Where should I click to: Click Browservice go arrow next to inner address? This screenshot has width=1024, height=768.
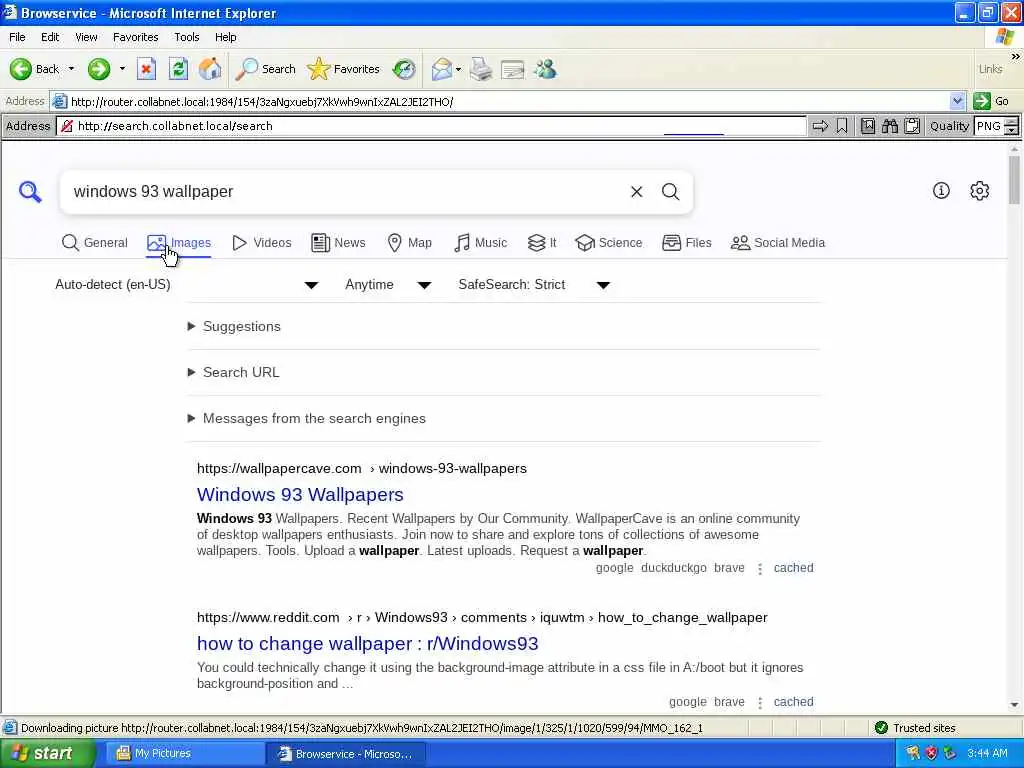tap(820, 126)
